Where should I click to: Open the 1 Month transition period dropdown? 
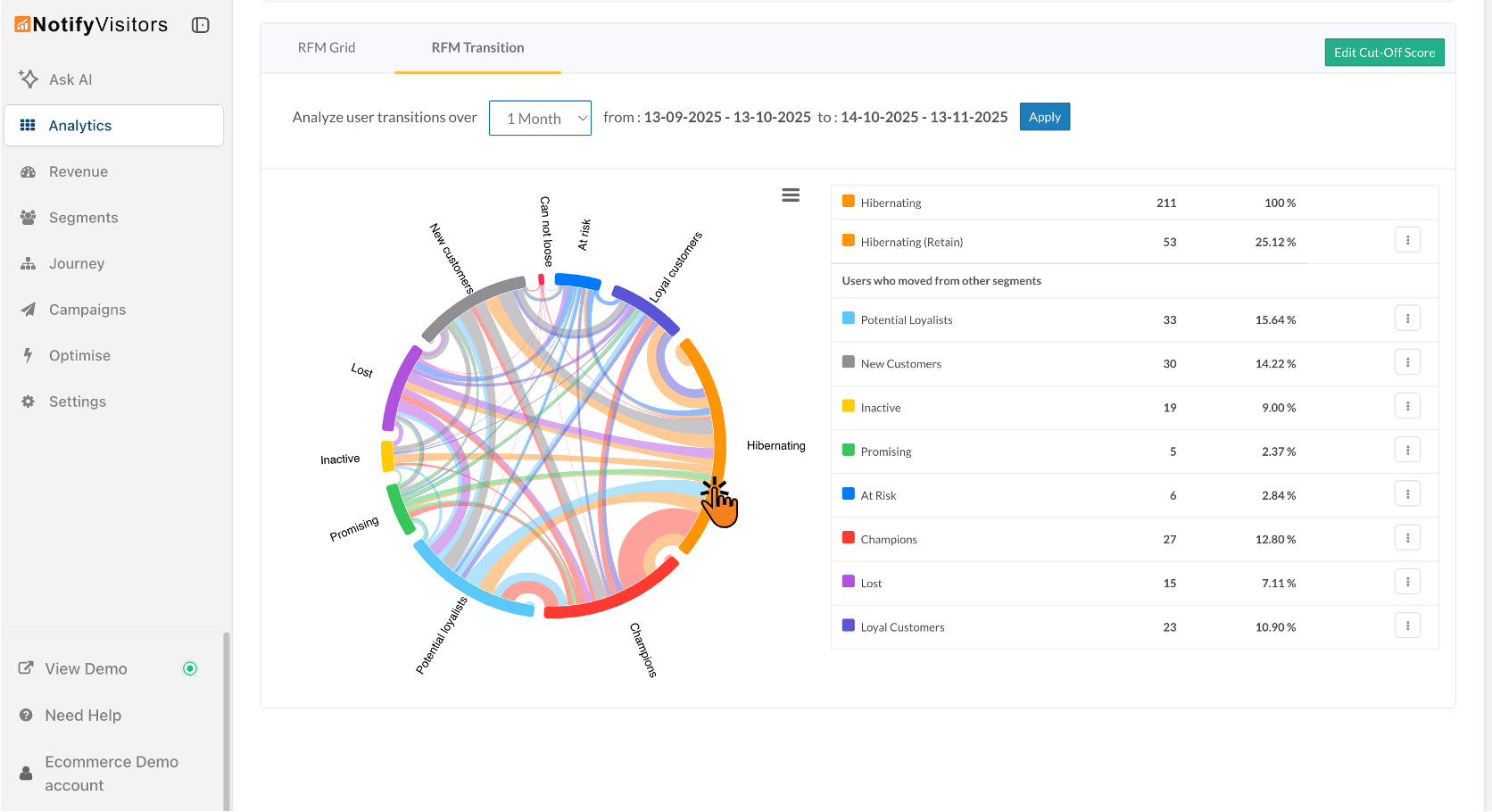click(x=540, y=117)
